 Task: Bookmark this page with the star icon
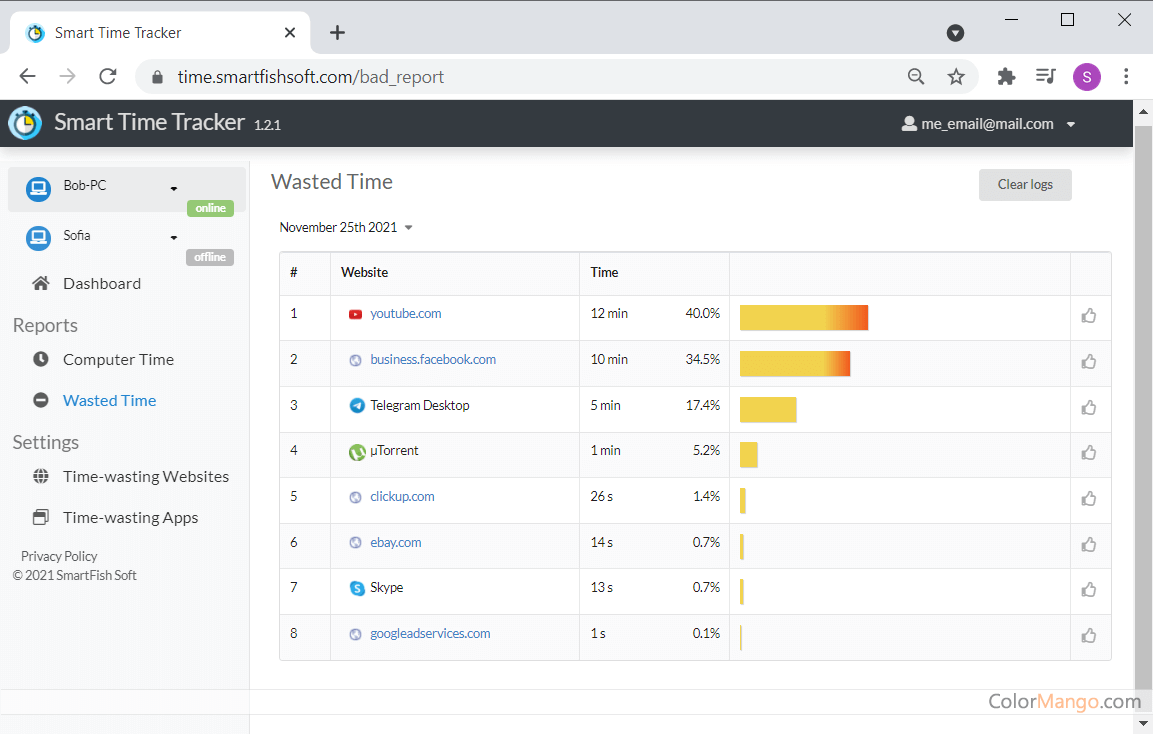(x=956, y=77)
